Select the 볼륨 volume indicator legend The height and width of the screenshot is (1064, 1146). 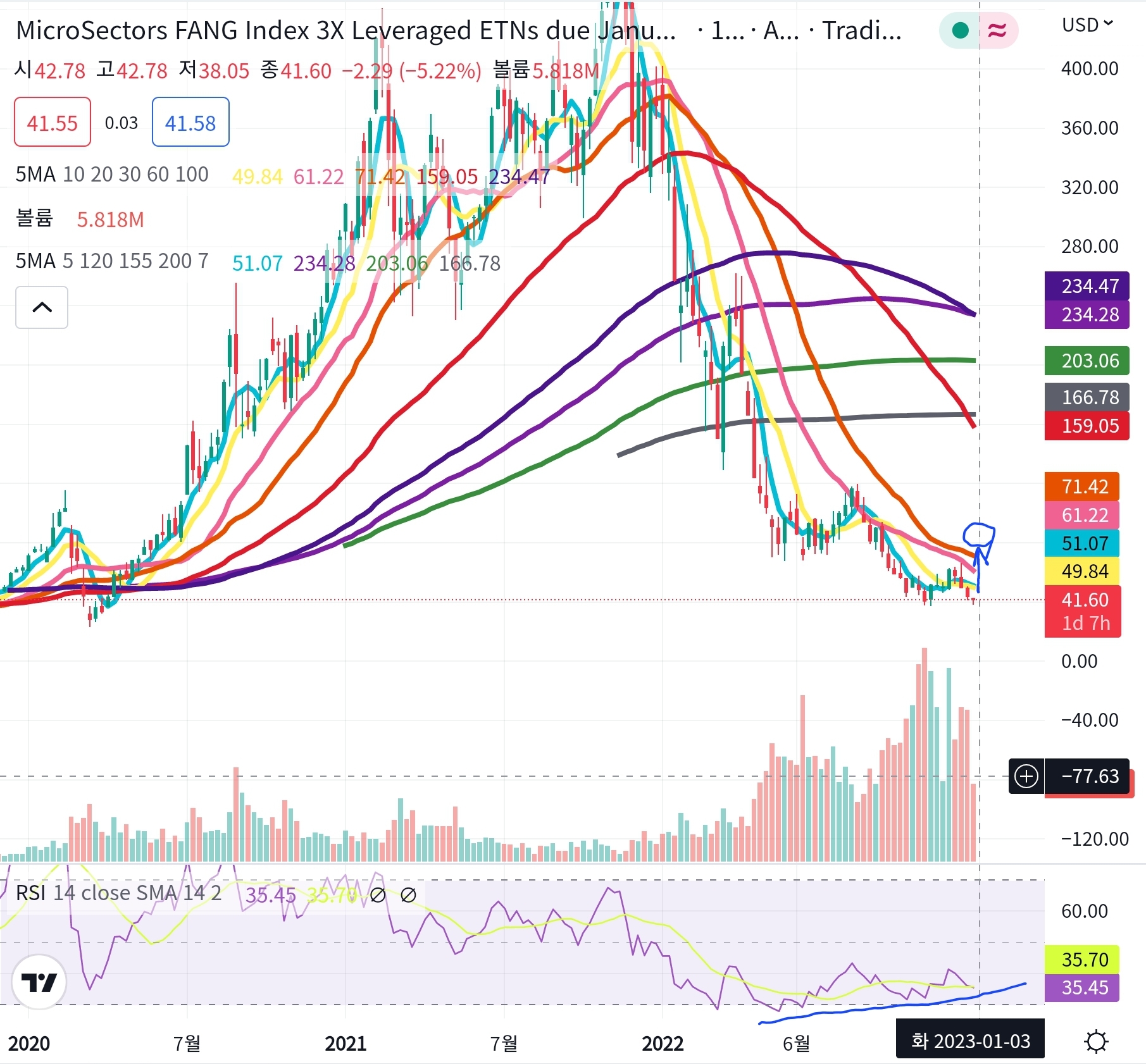tap(35, 219)
